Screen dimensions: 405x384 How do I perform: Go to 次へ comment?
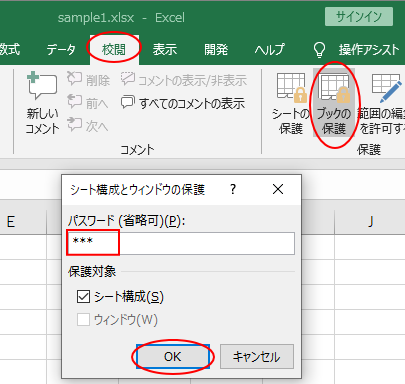click(87, 125)
